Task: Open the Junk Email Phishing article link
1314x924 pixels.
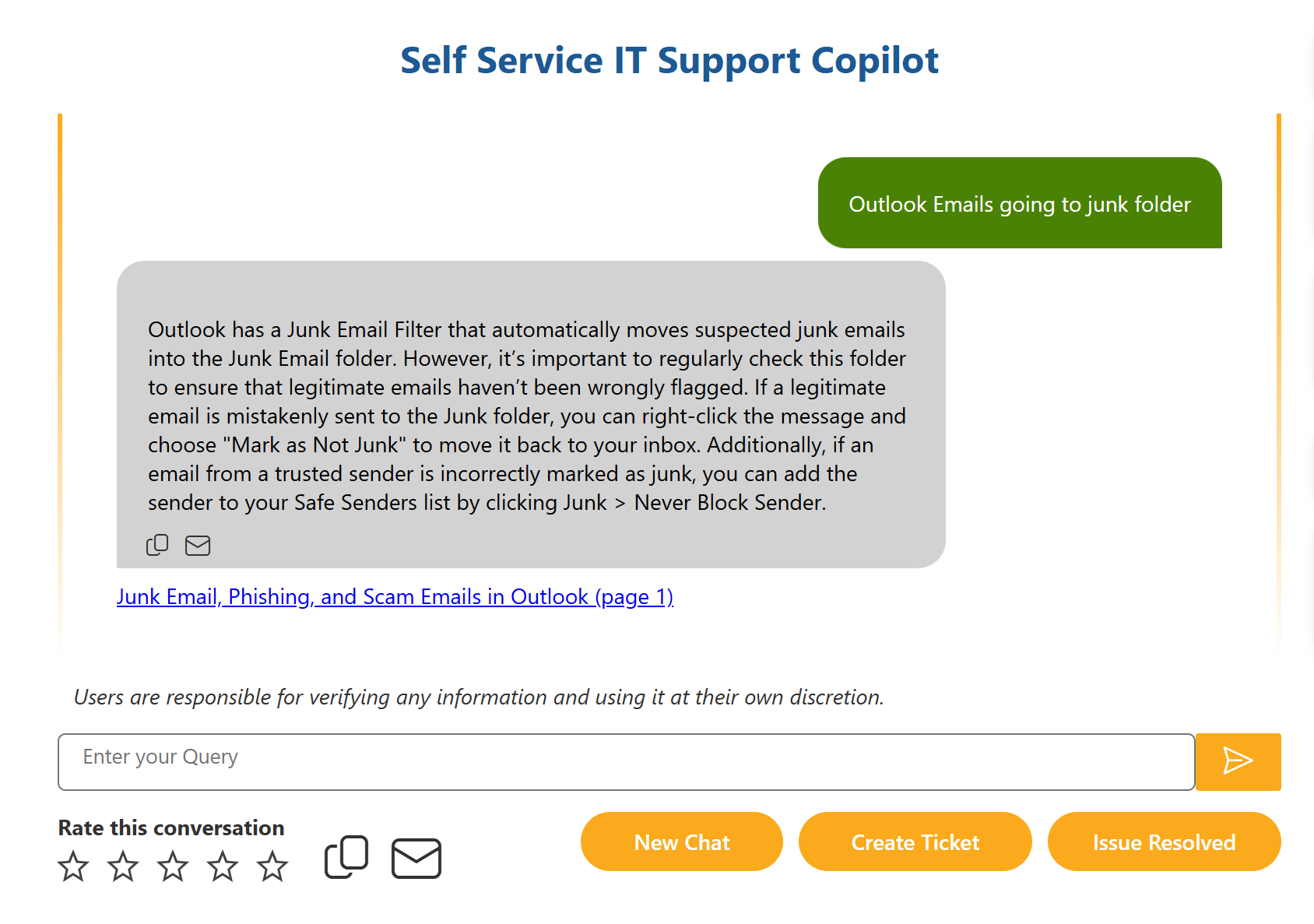Action: (395, 596)
